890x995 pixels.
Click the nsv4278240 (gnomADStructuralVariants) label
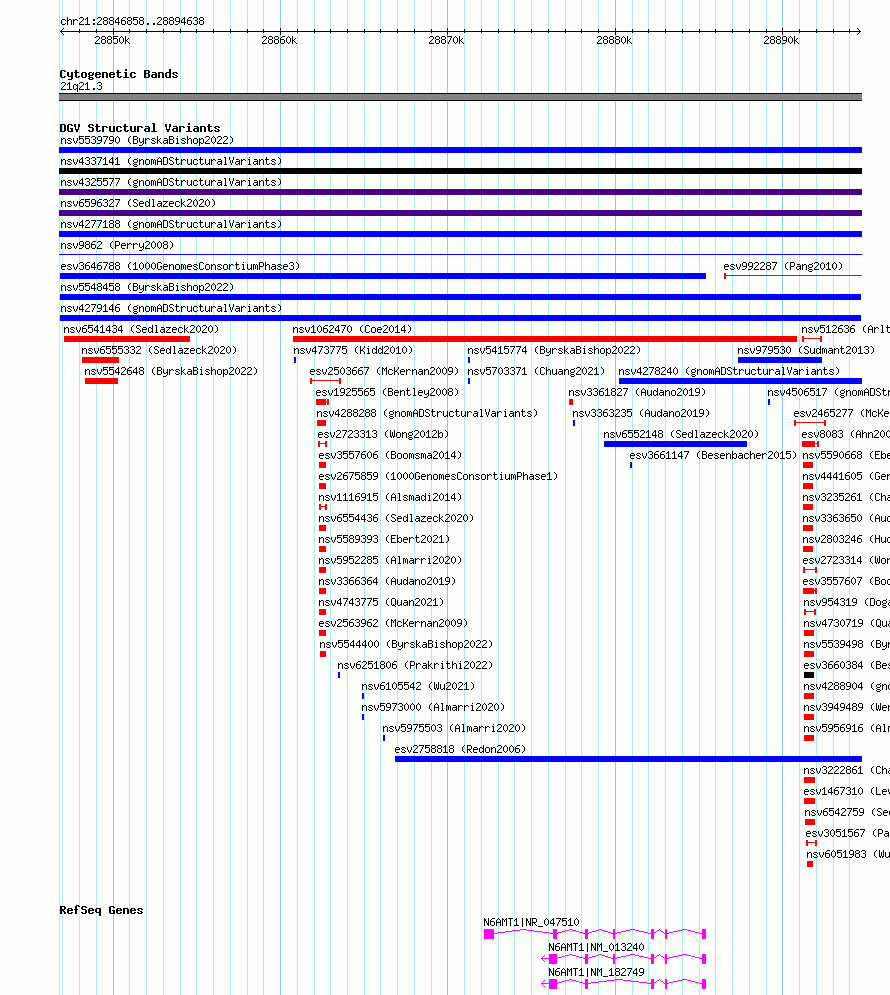729,371
